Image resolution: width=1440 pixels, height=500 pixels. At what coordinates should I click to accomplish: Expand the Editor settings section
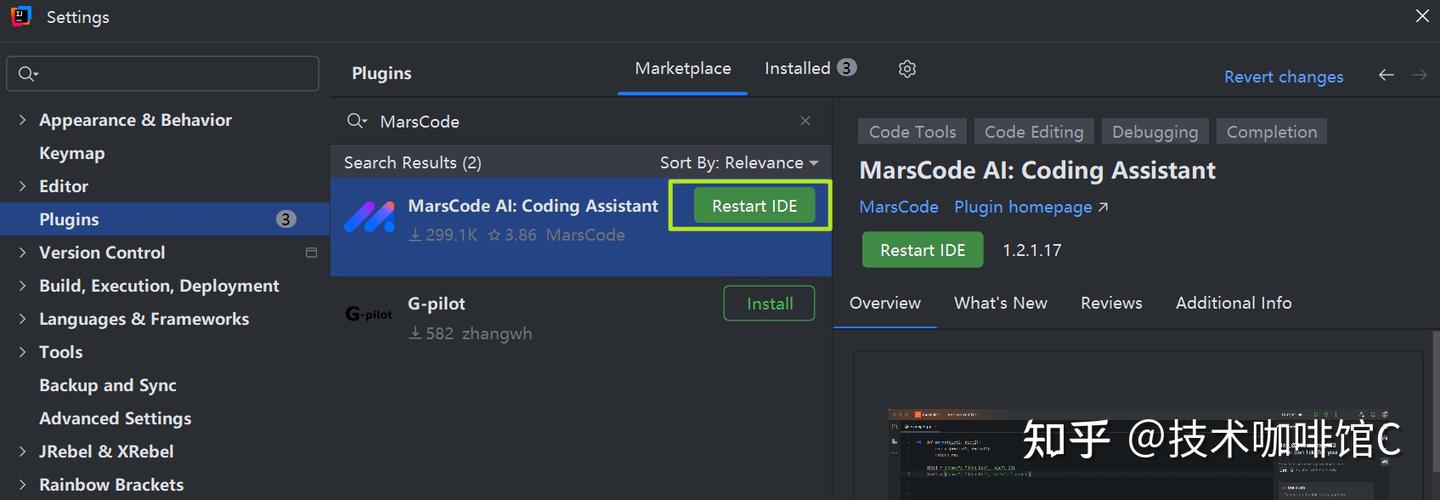(x=22, y=186)
